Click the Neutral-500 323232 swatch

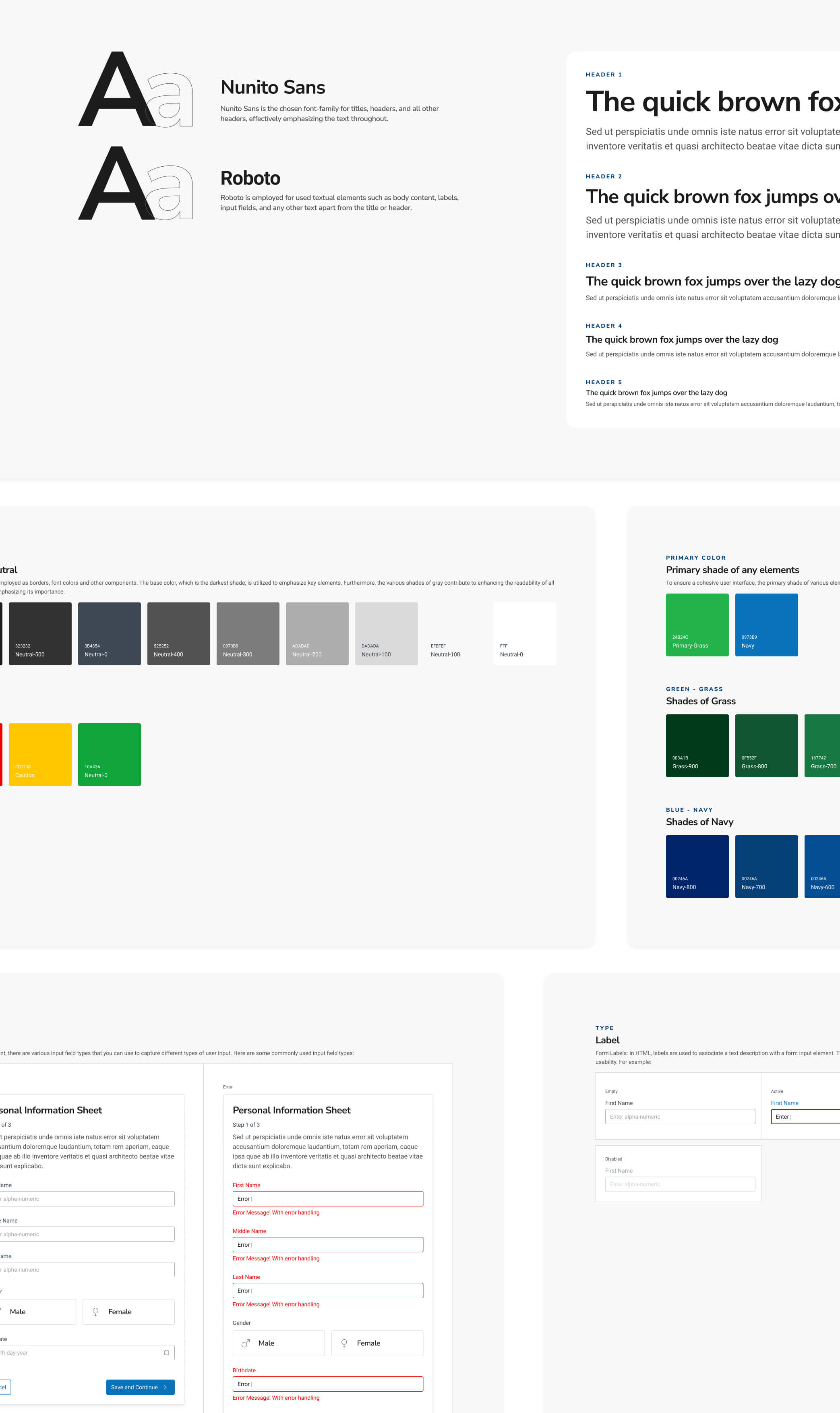[40, 633]
